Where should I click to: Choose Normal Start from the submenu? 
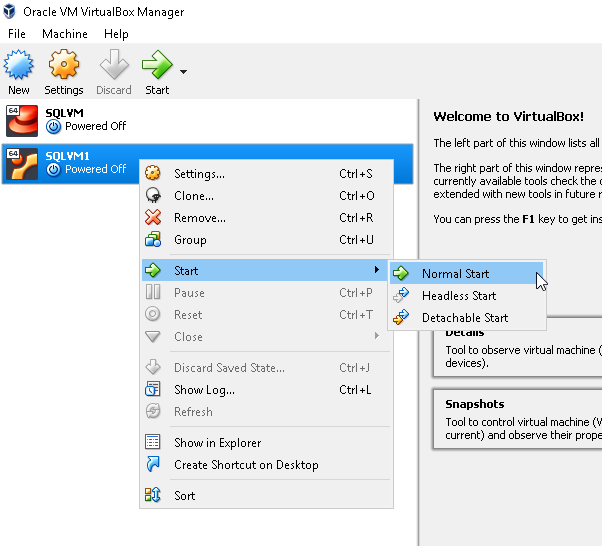coord(455,274)
